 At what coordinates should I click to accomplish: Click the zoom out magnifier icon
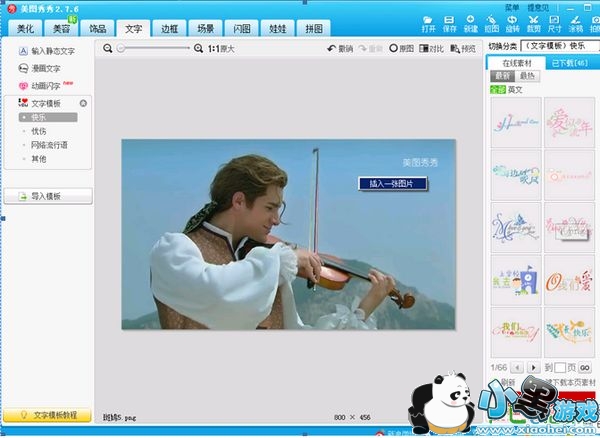[x=108, y=49]
